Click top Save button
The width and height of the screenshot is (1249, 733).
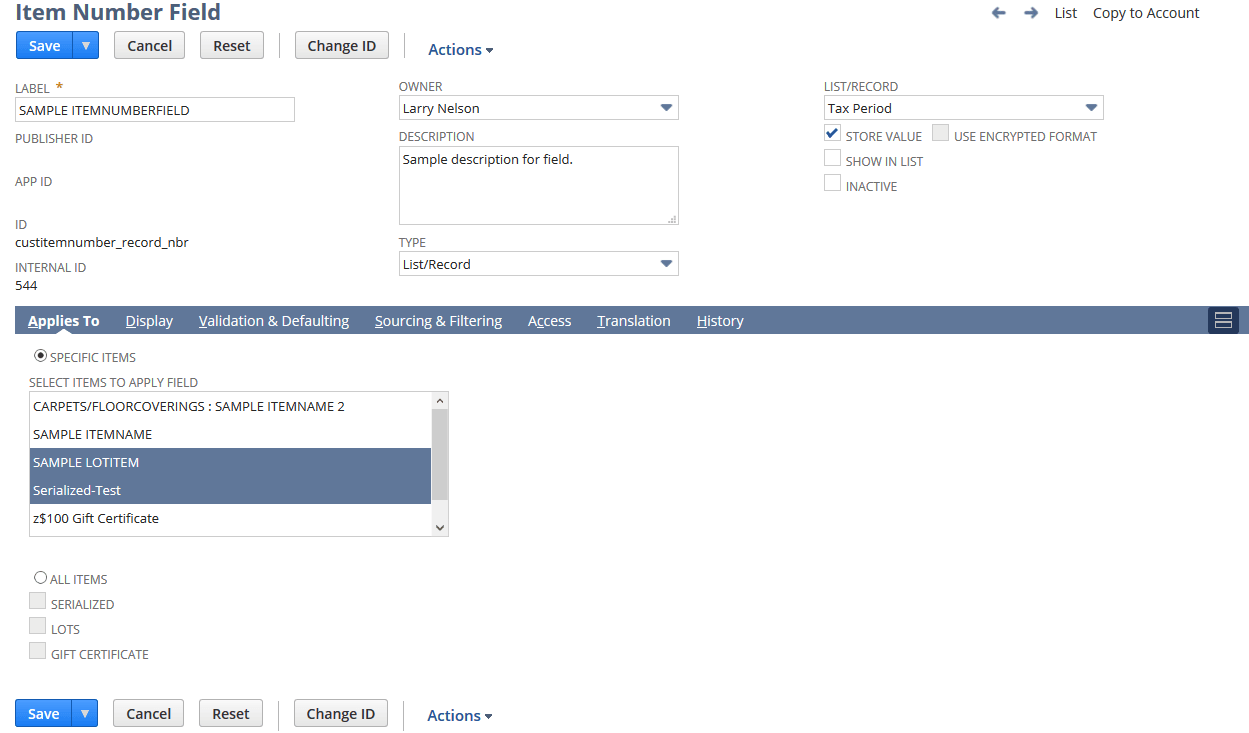[45, 46]
